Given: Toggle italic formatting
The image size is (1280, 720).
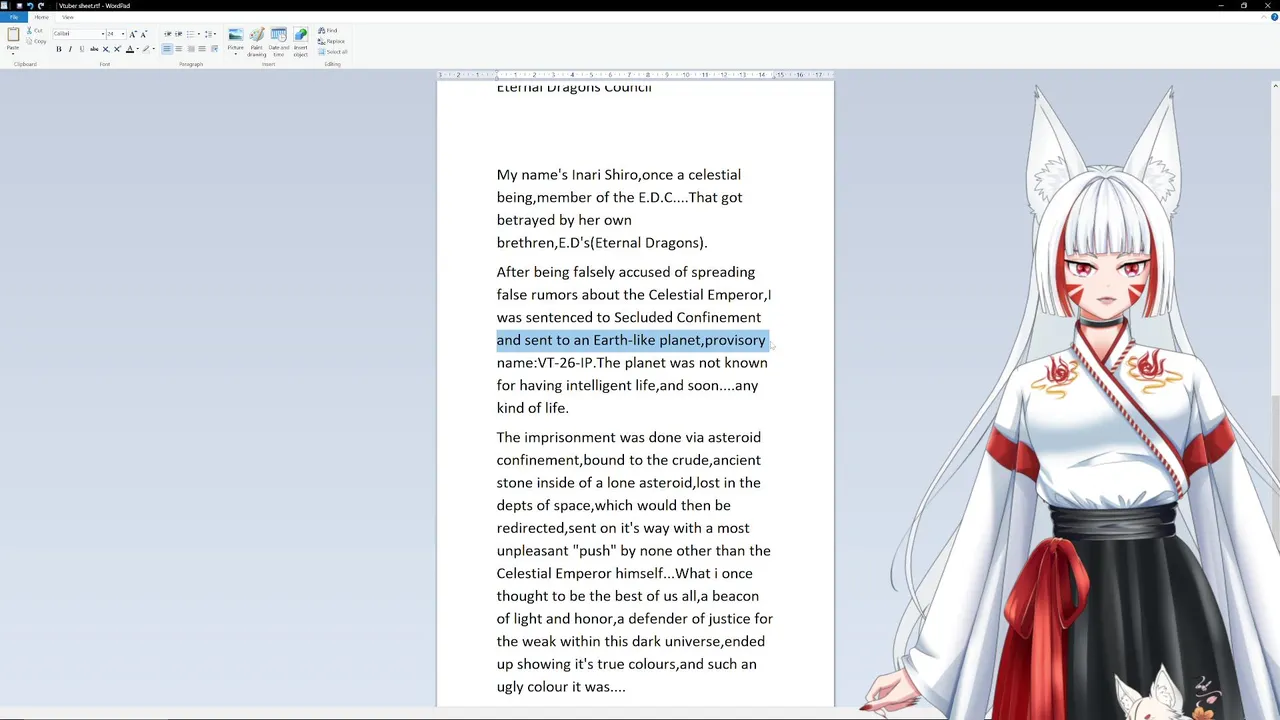Looking at the screenshot, I should (70, 49).
